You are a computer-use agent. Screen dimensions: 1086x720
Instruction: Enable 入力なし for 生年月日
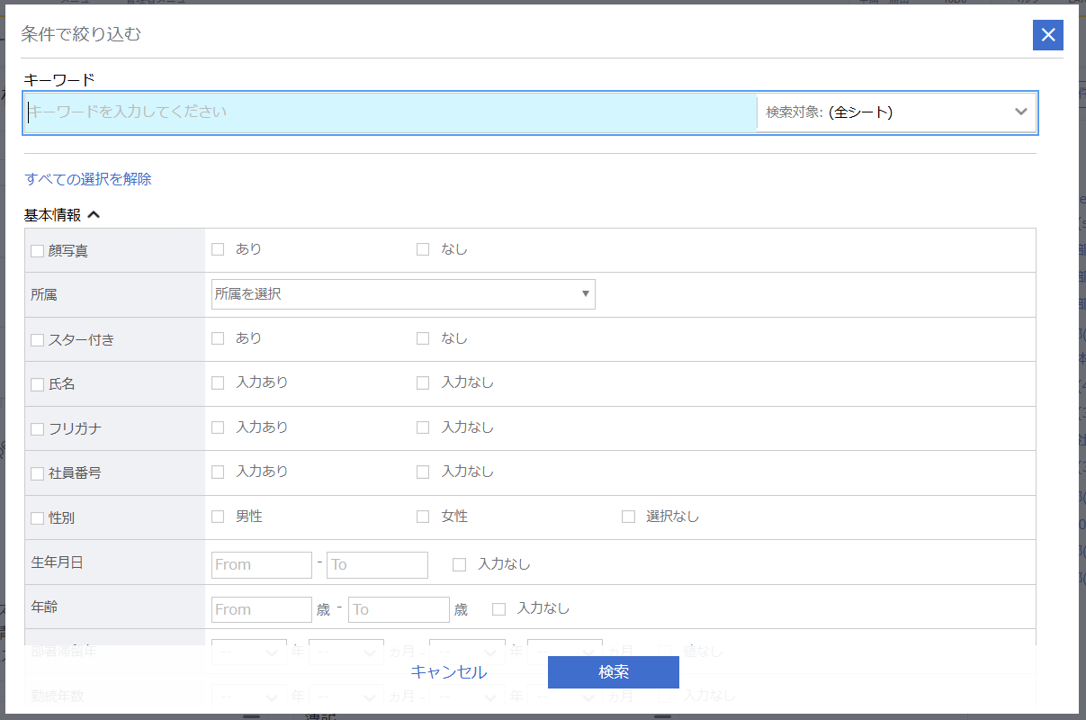coord(459,563)
